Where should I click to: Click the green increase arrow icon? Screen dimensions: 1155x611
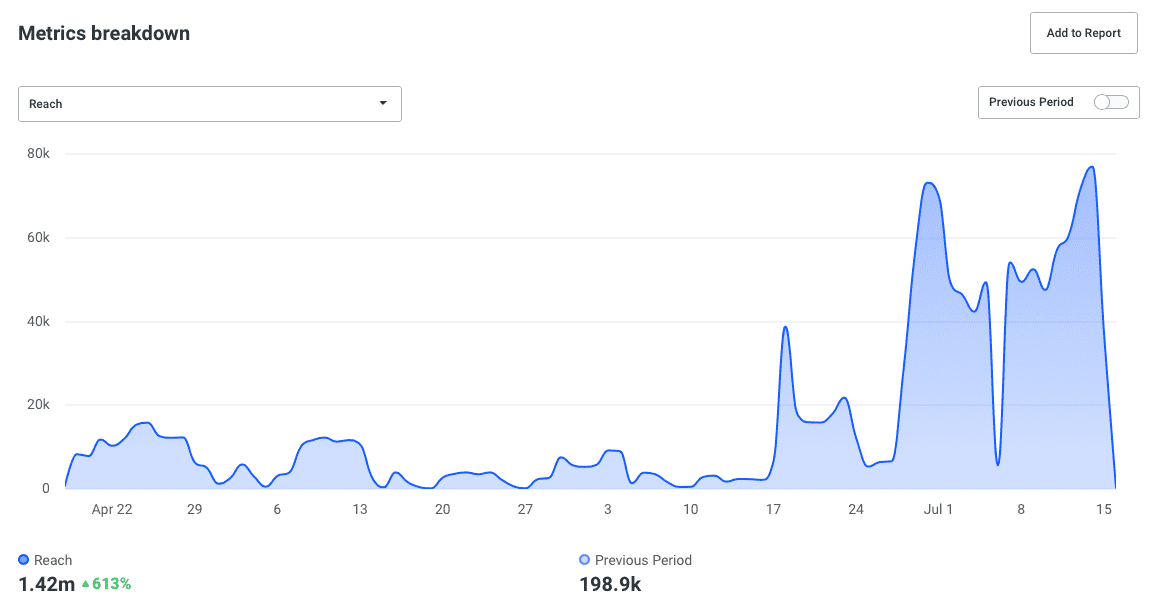88,584
